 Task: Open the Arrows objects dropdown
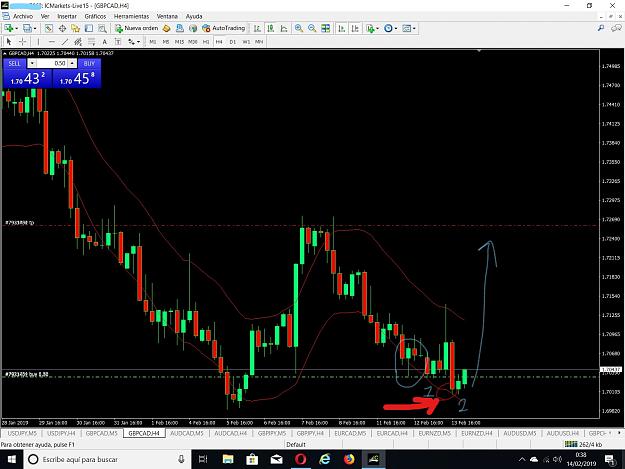coord(134,41)
